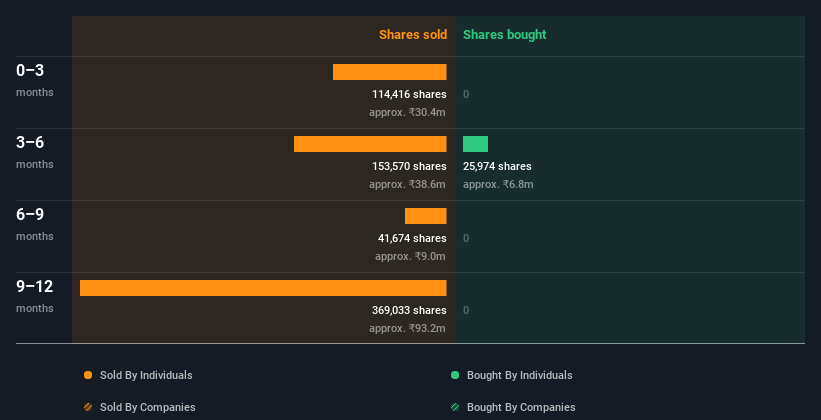
Task: Click the 25,974 shares bought value
Action: (x=497, y=166)
